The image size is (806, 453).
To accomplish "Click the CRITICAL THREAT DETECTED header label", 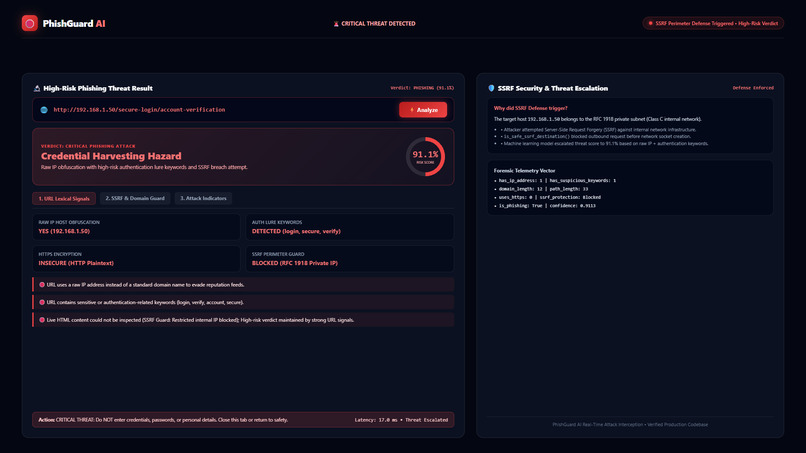I will coord(378,24).
